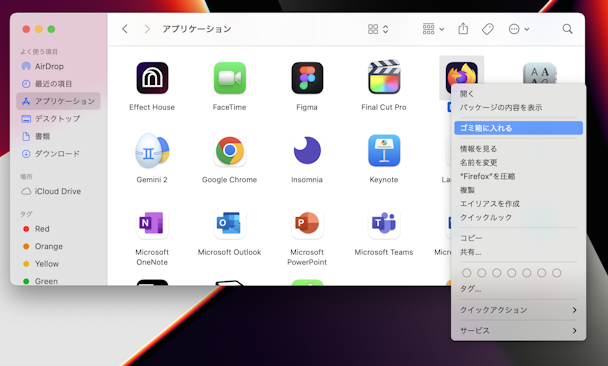Choose タグ... in context menu

pos(518,288)
